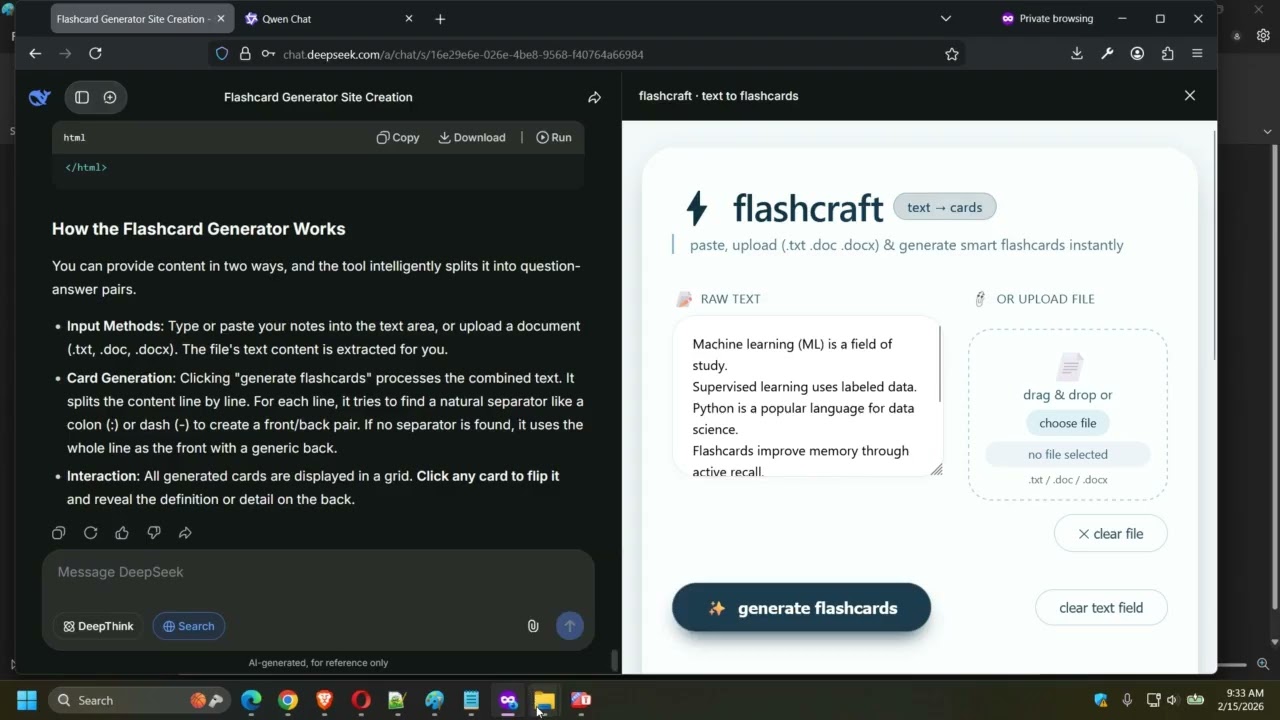Image resolution: width=1280 pixels, height=720 pixels.
Task: Toggle Search mode in DeepSeek
Action: tap(188, 626)
